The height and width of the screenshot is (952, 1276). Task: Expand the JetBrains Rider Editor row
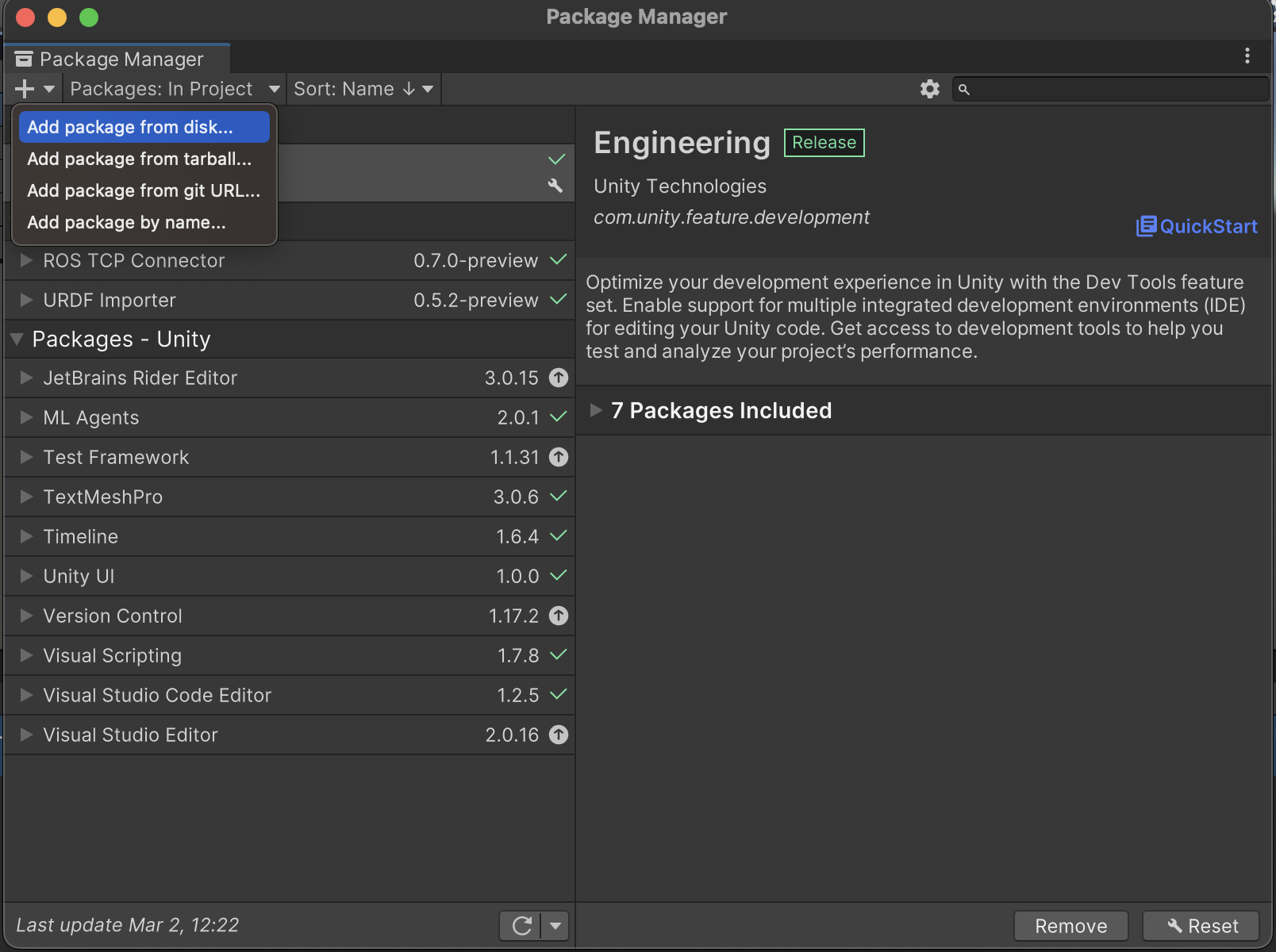[x=26, y=378]
